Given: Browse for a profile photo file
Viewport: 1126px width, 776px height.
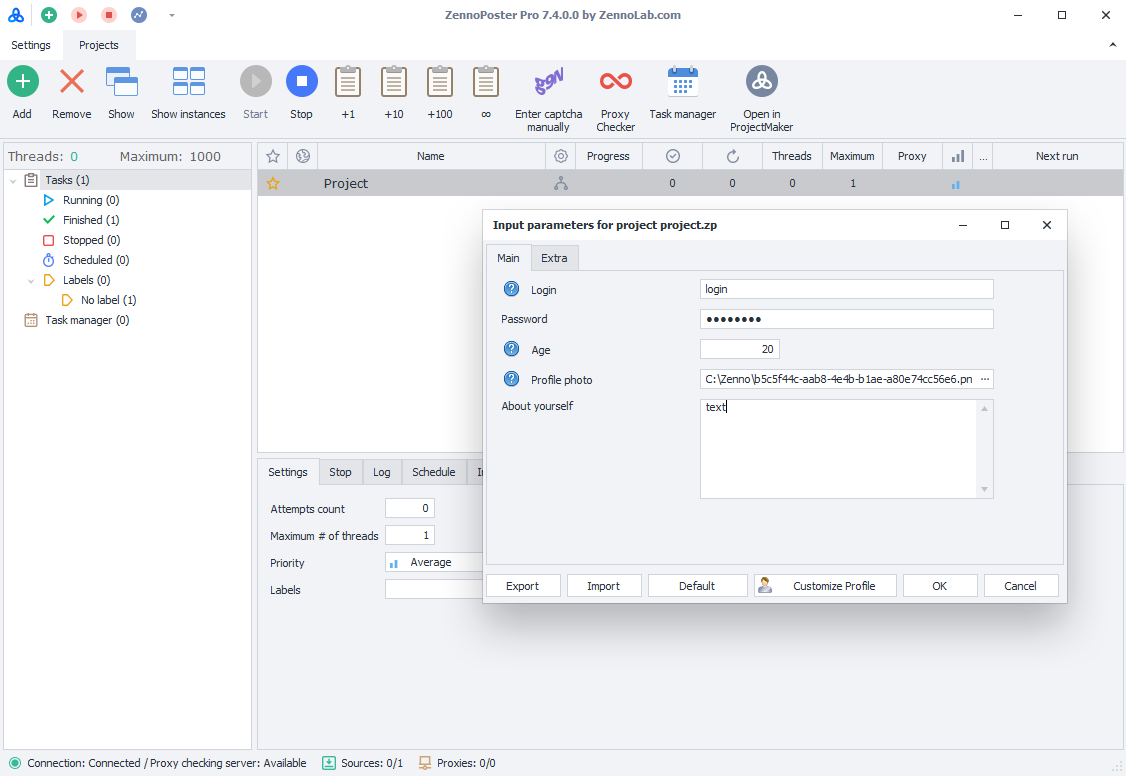Looking at the screenshot, I should click(x=985, y=379).
